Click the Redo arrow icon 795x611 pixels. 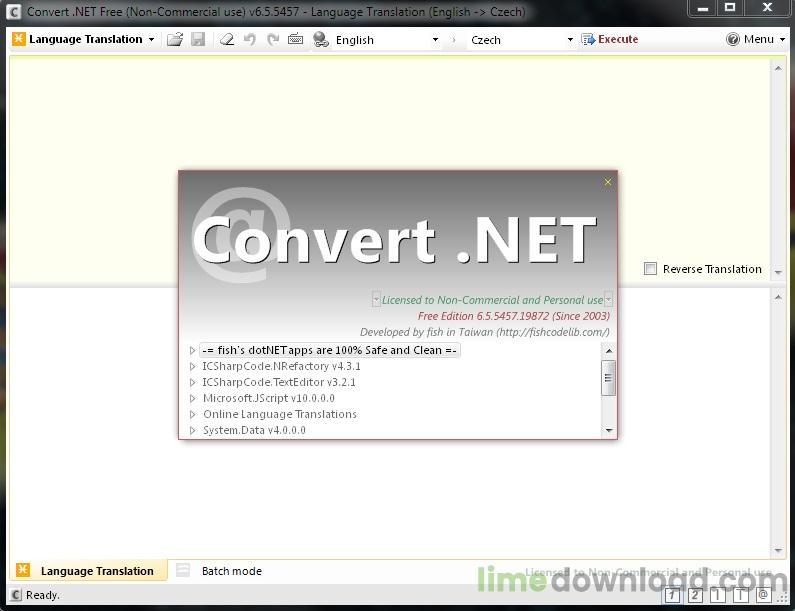click(x=273, y=40)
